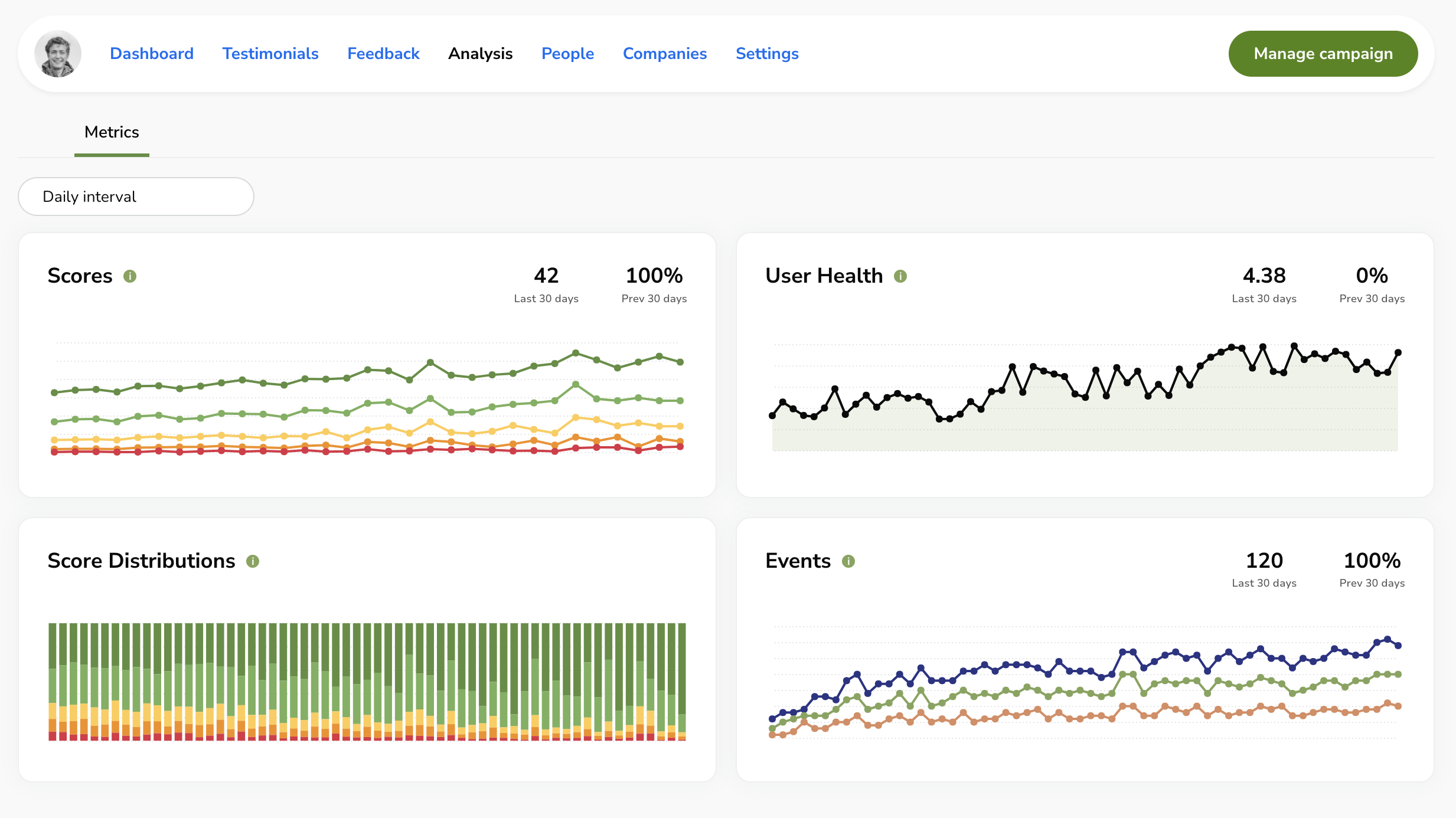The image size is (1456, 818).
Task: Click the Score Distributions heading
Action: [x=142, y=561]
